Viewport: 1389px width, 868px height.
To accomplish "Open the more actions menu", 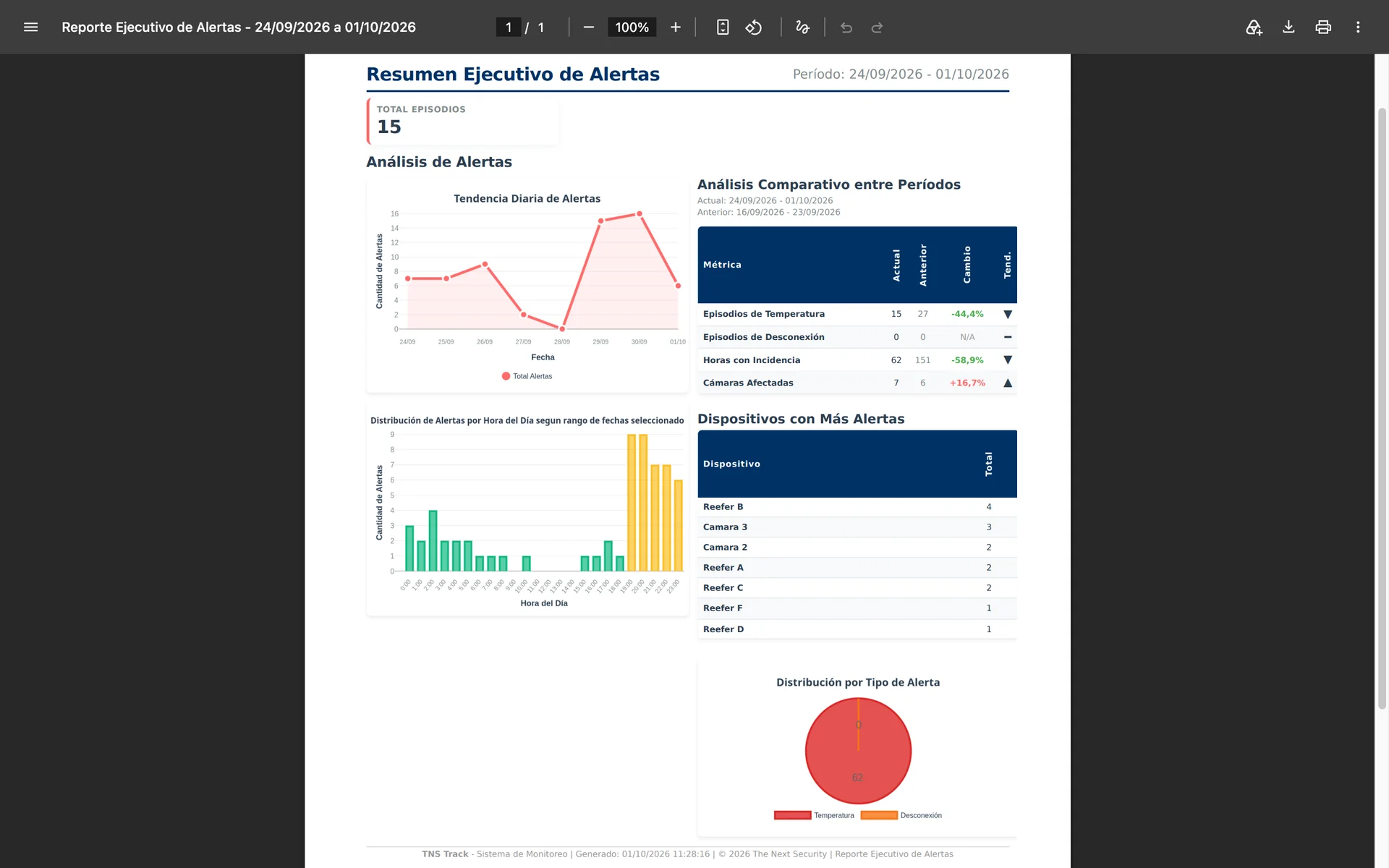I will pos(1358,27).
